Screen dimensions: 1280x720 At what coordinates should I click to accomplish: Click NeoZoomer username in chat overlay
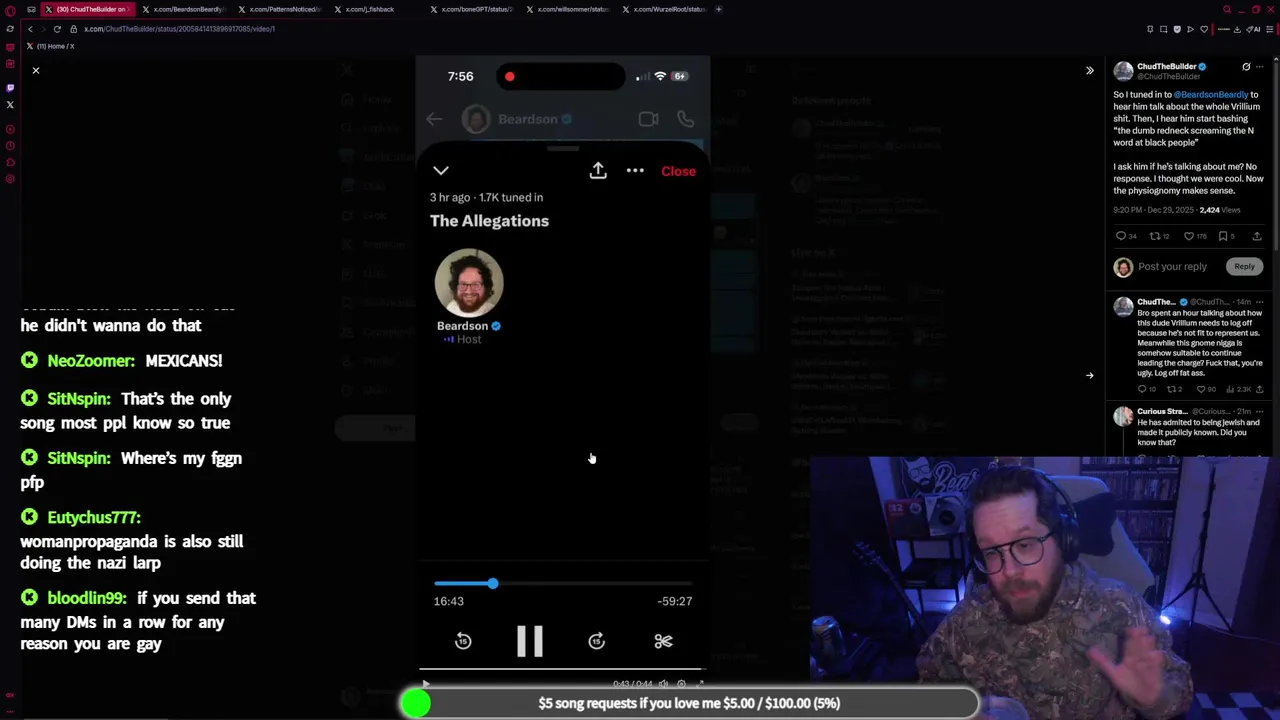pyautogui.click(x=91, y=361)
